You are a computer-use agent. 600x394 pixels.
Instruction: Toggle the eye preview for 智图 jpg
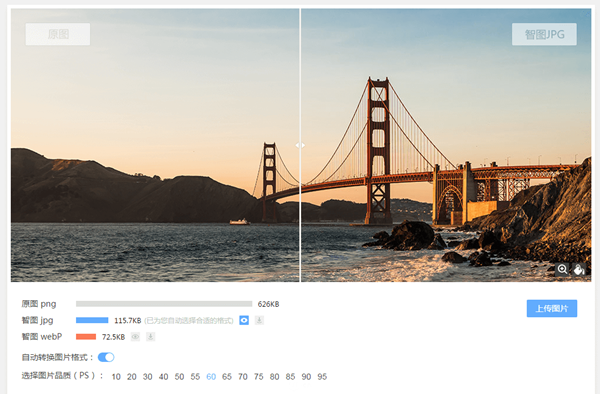(x=244, y=320)
